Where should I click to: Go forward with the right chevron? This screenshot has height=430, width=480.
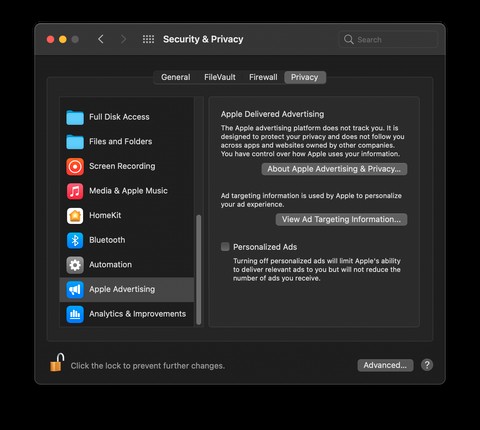pyautogui.click(x=123, y=39)
